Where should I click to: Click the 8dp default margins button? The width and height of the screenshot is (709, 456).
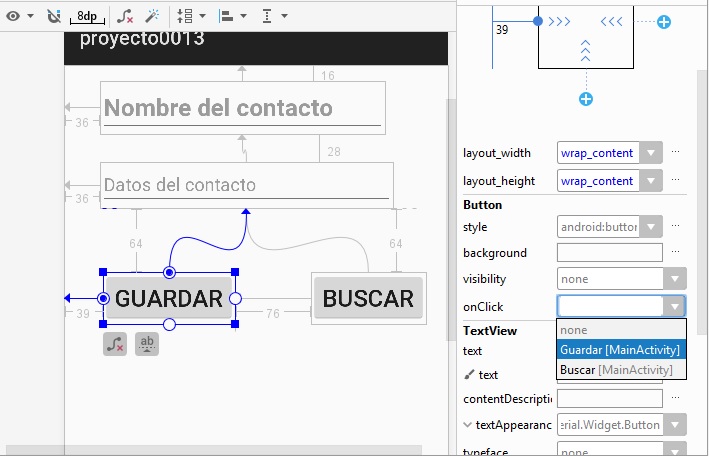86,16
